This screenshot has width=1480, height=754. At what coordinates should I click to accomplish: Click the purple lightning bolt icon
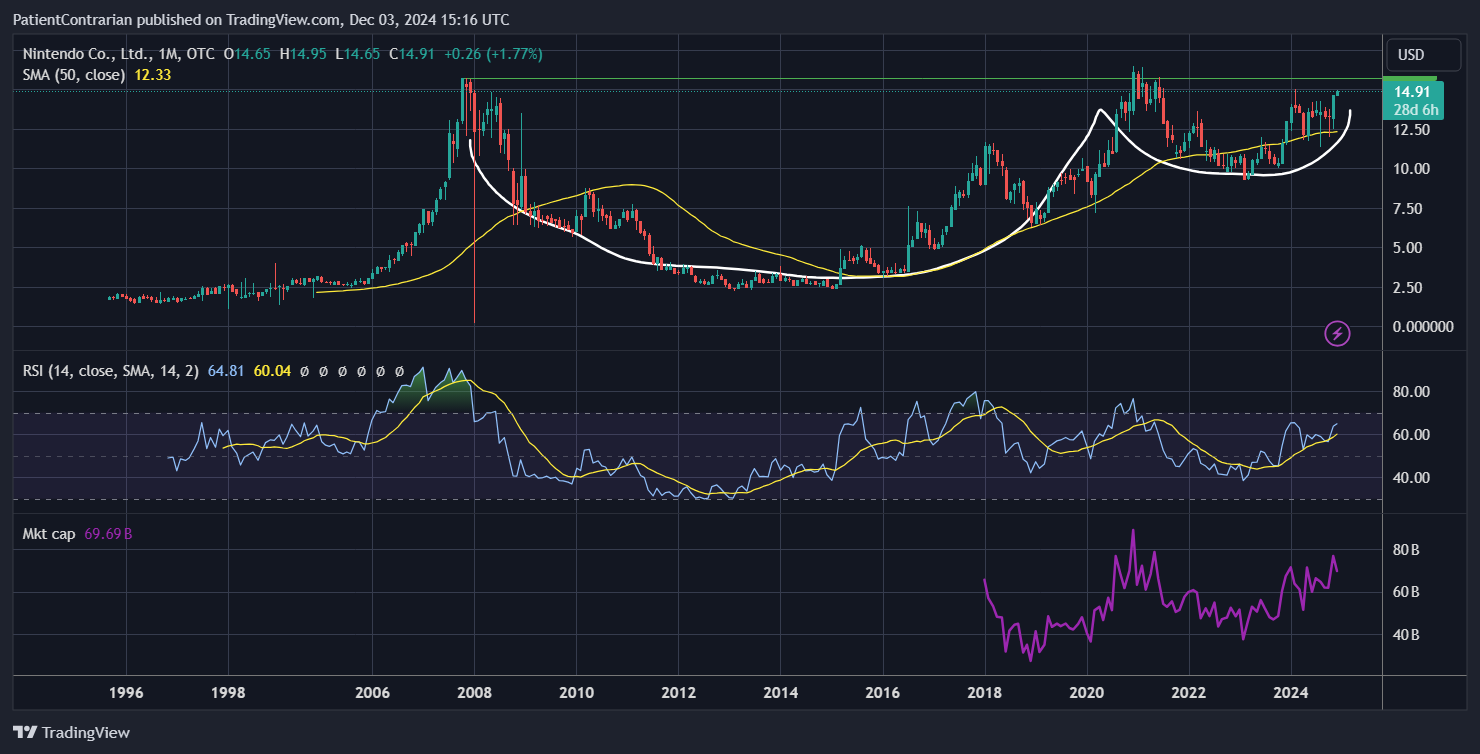pos(1337,334)
